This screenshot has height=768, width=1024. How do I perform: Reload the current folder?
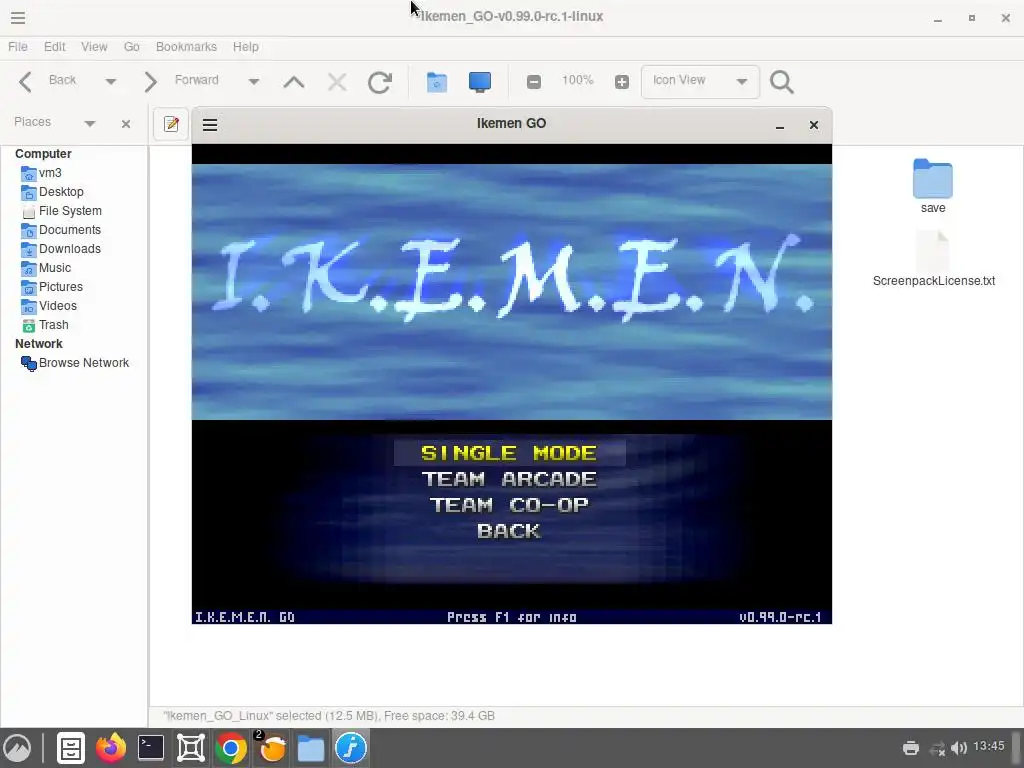[x=379, y=82]
